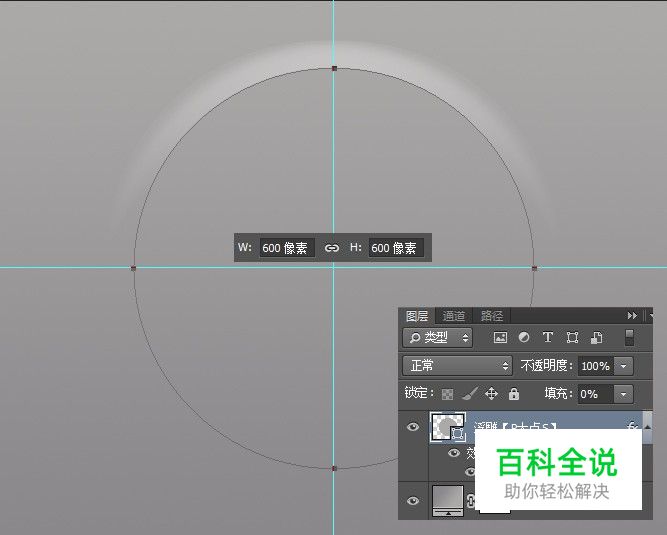
Task: Hide the 浮雕 shape layer eye icon
Action: tap(413, 427)
